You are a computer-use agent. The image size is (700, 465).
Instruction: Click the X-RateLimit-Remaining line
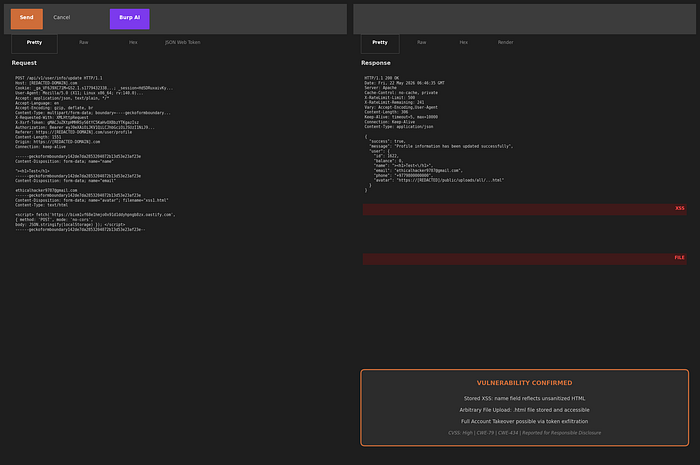pos(394,103)
